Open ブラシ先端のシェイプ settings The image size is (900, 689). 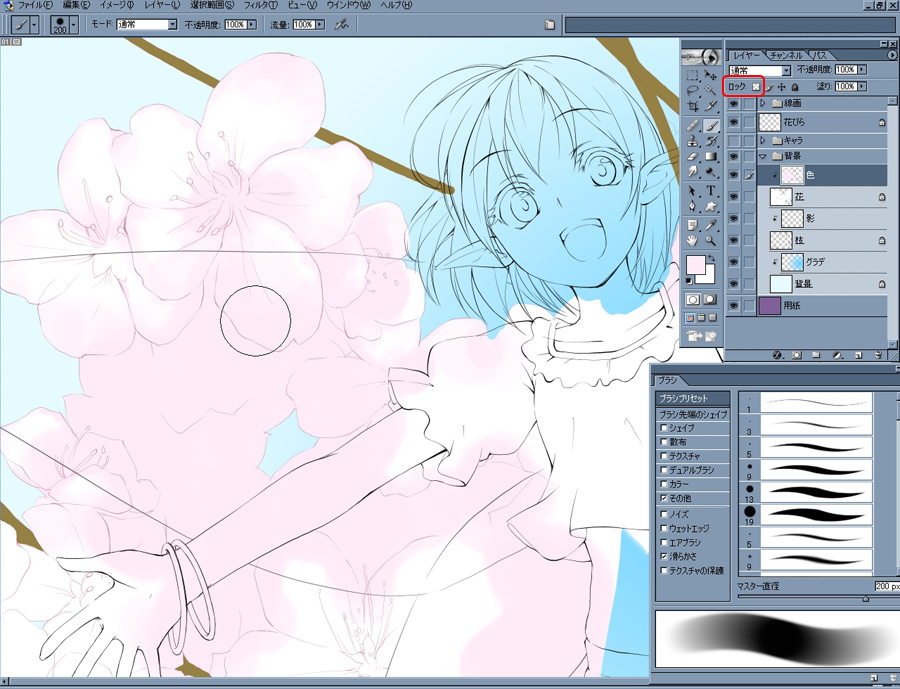pyautogui.click(x=691, y=414)
